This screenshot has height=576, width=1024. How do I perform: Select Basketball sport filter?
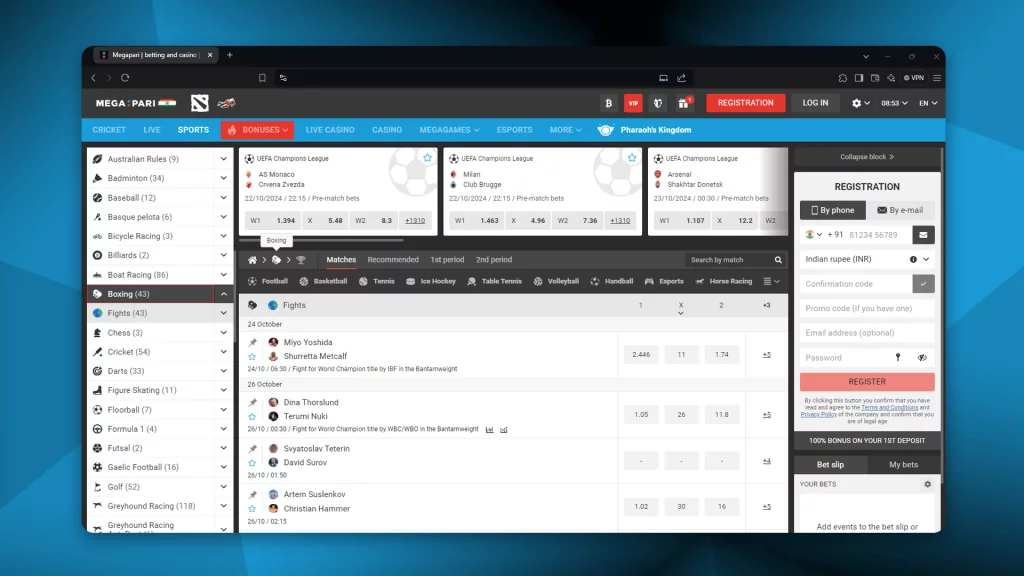tap(323, 281)
